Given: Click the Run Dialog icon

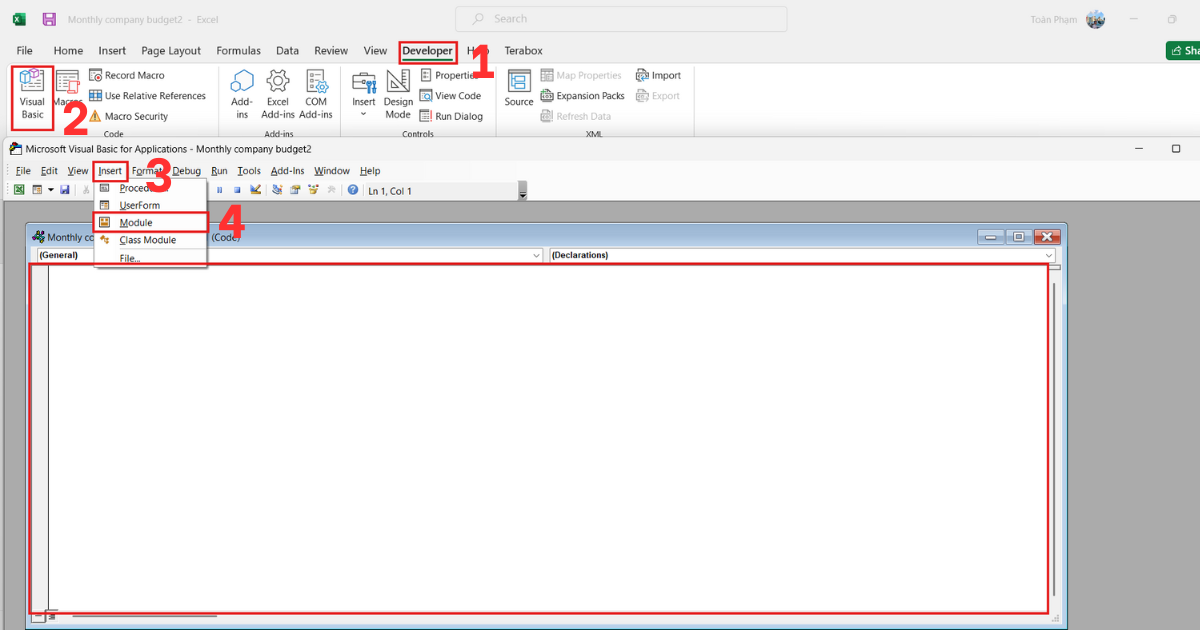Looking at the screenshot, I should coord(452,115).
